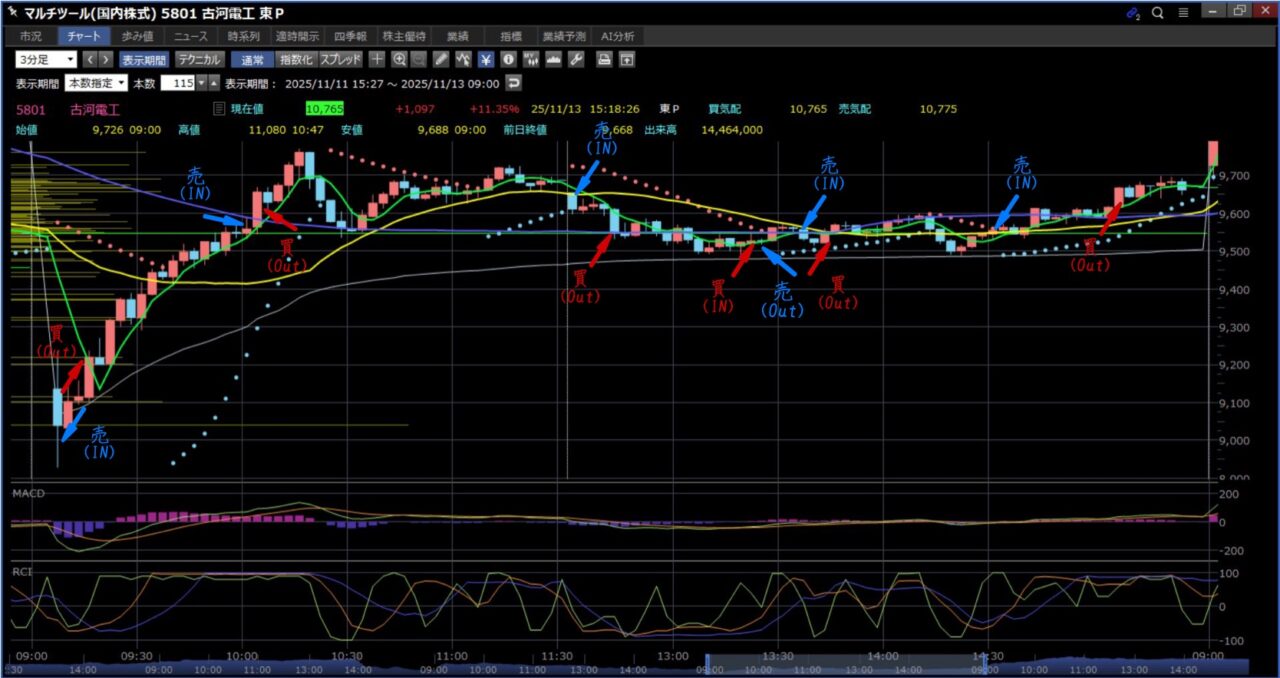Zoom in using the magnifier plus icon
The height and width of the screenshot is (678, 1280).
tap(399, 59)
